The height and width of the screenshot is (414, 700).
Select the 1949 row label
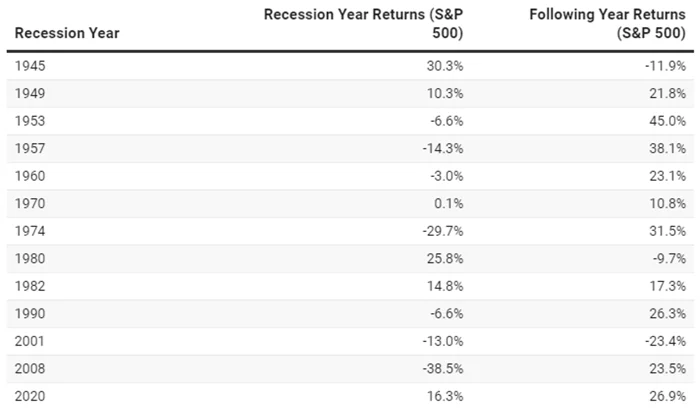pyautogui.click(x=32, y=92)
